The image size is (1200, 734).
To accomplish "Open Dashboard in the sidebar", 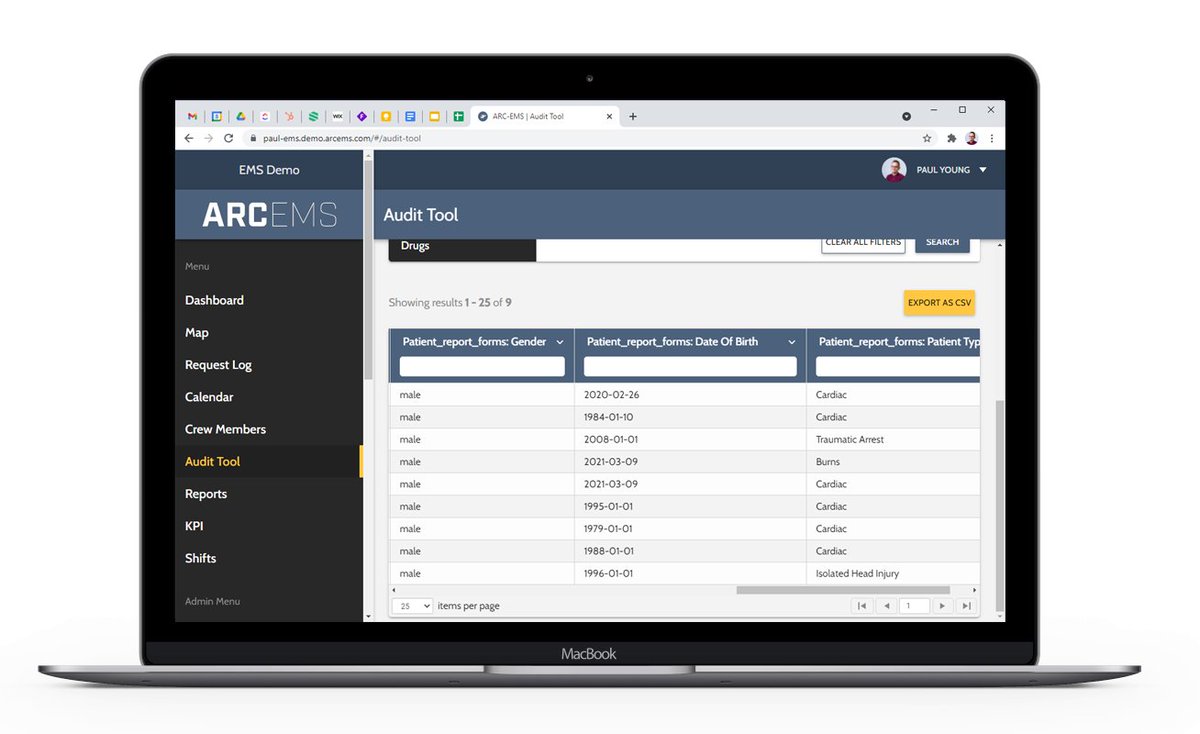I will [x=214, y=300].
